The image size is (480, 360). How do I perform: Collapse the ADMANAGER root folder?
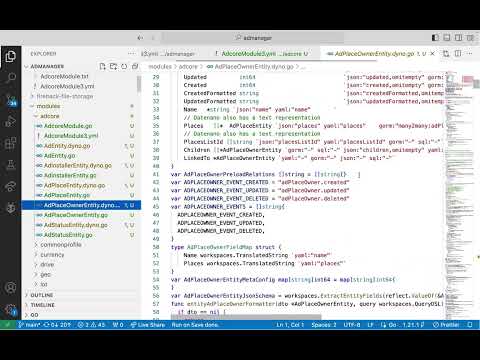[47, 66]
